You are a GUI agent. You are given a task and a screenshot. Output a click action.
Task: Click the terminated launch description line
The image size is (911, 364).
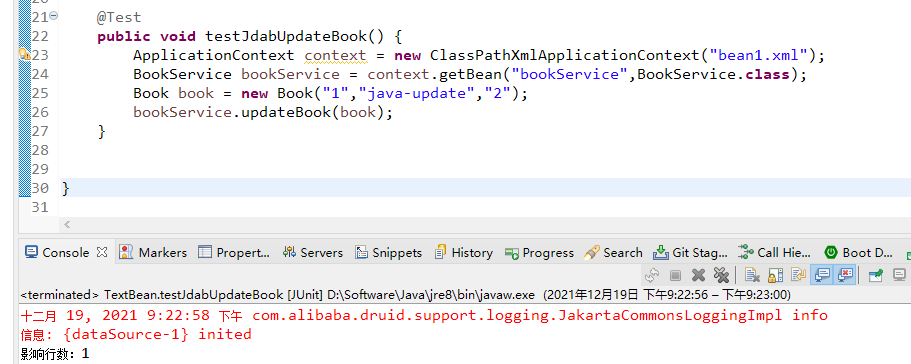pos(405,295)
